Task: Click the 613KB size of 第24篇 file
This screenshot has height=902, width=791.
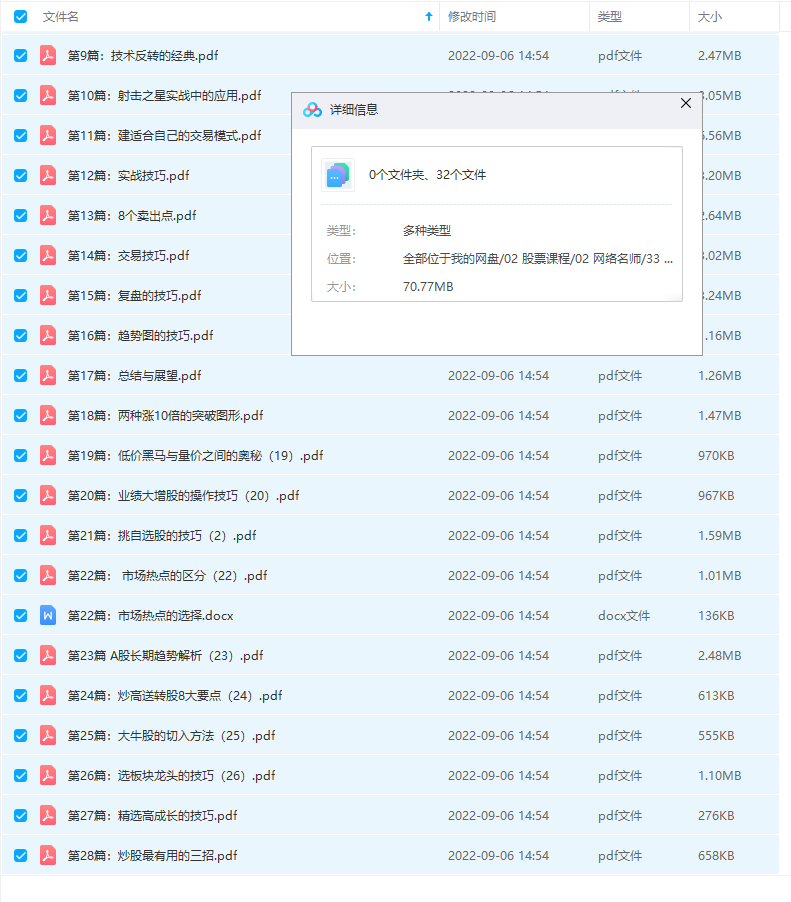Action: coord(716,695)
